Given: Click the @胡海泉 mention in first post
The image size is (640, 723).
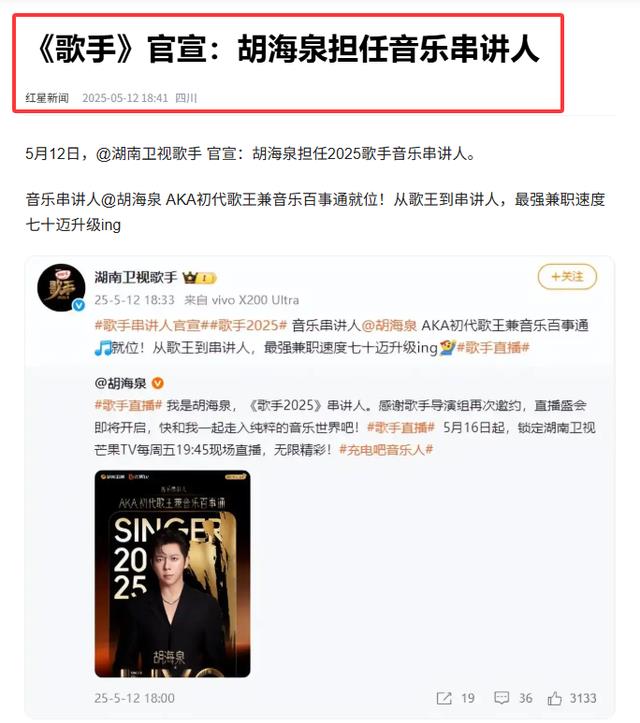Looking at the screenshot, I should pyautogui.click(x=389, y=326).
